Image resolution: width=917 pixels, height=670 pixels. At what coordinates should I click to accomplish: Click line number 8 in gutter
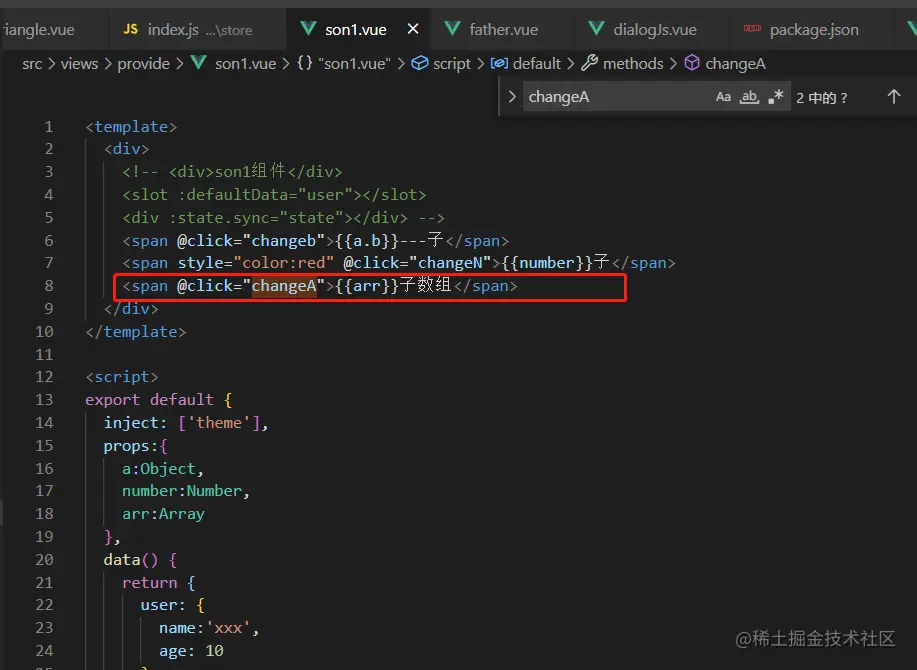tap(49, 286)
